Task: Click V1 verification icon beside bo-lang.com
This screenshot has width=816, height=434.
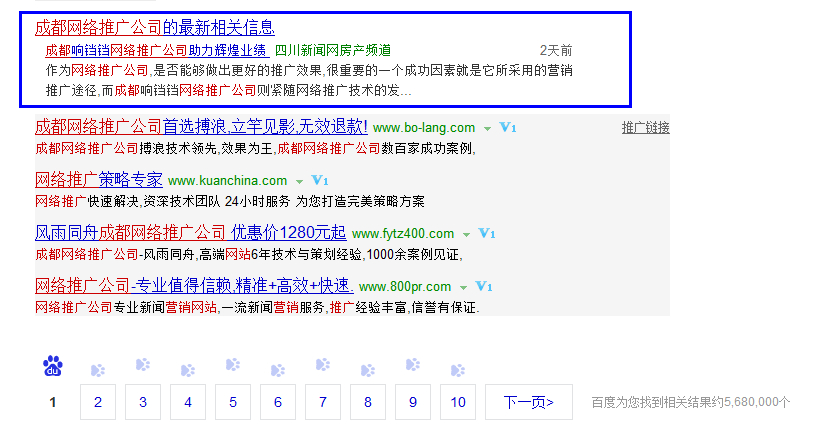Action: point(507,127)
